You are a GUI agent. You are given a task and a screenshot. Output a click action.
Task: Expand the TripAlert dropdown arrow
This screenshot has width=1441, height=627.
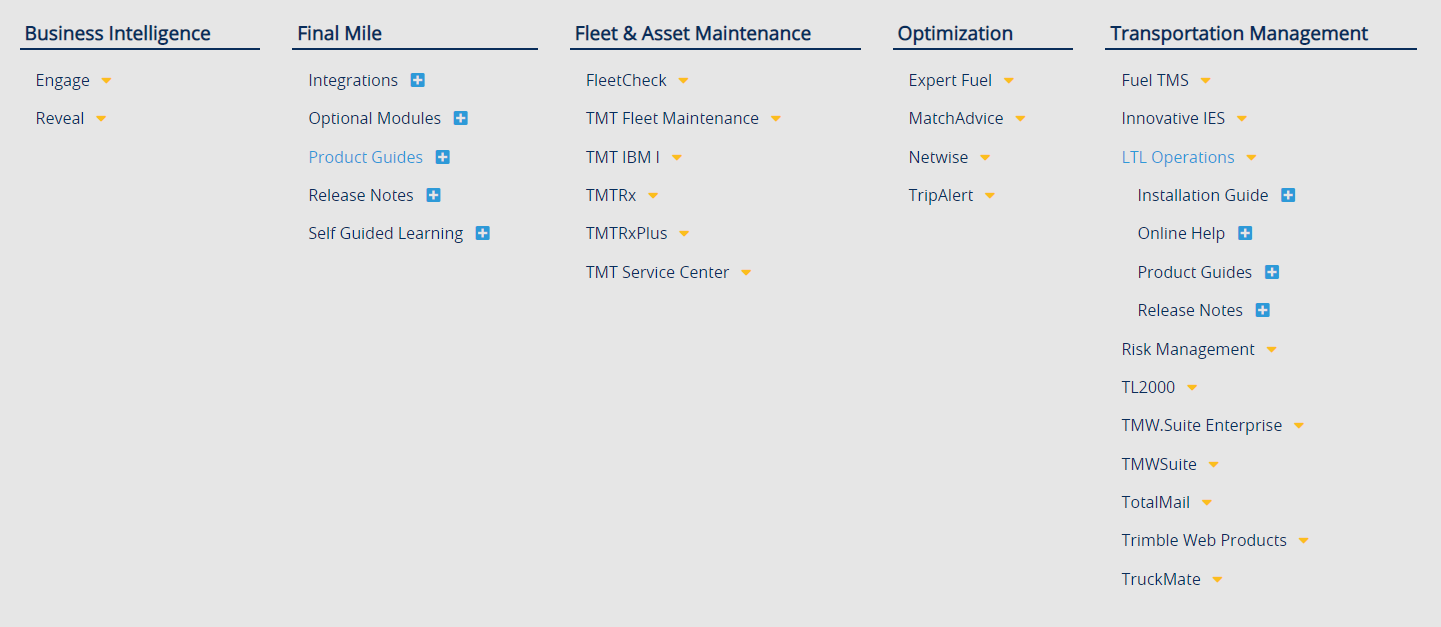[990, 196]
